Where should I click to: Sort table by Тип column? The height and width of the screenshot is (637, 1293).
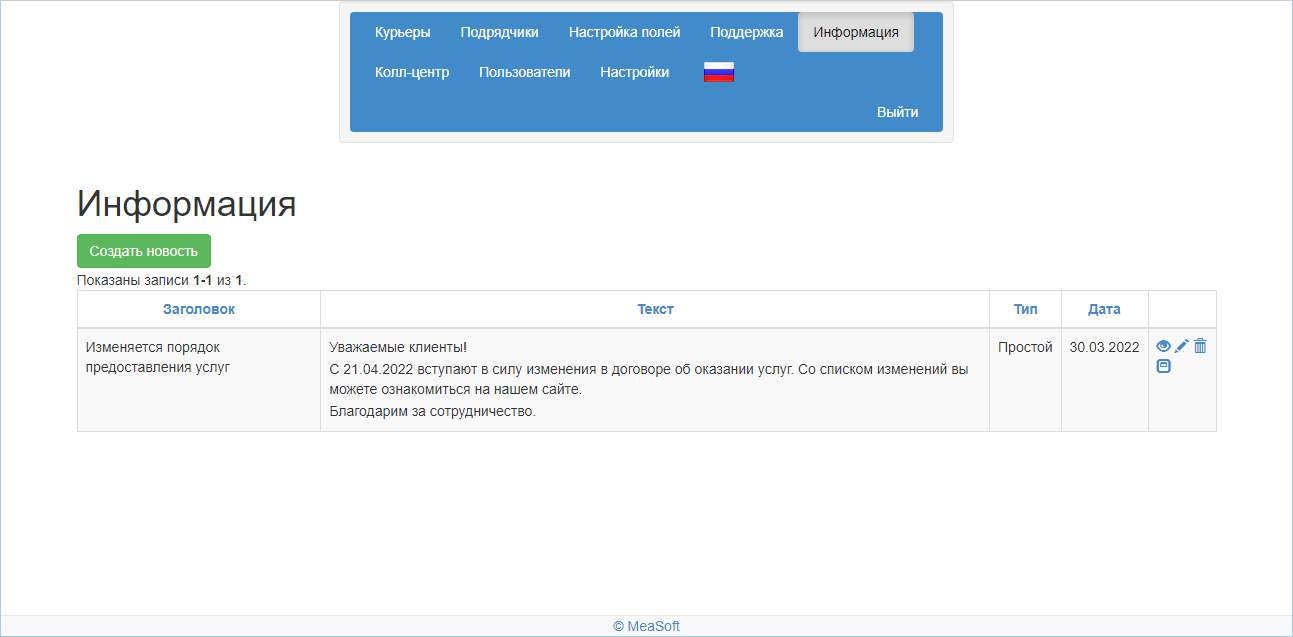click(1026, 309)
